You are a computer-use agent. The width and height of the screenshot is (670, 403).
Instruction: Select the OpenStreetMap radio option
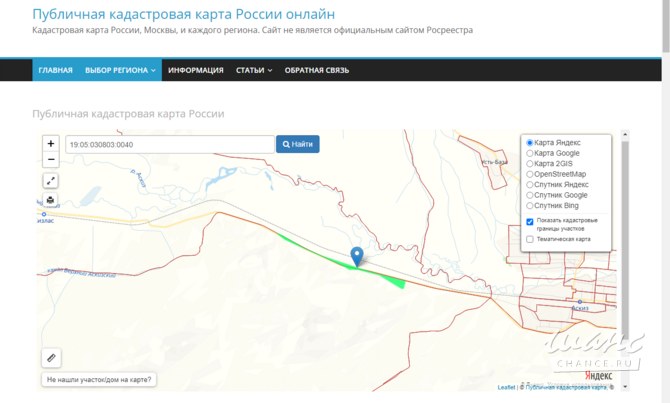(x=530, y=174)
